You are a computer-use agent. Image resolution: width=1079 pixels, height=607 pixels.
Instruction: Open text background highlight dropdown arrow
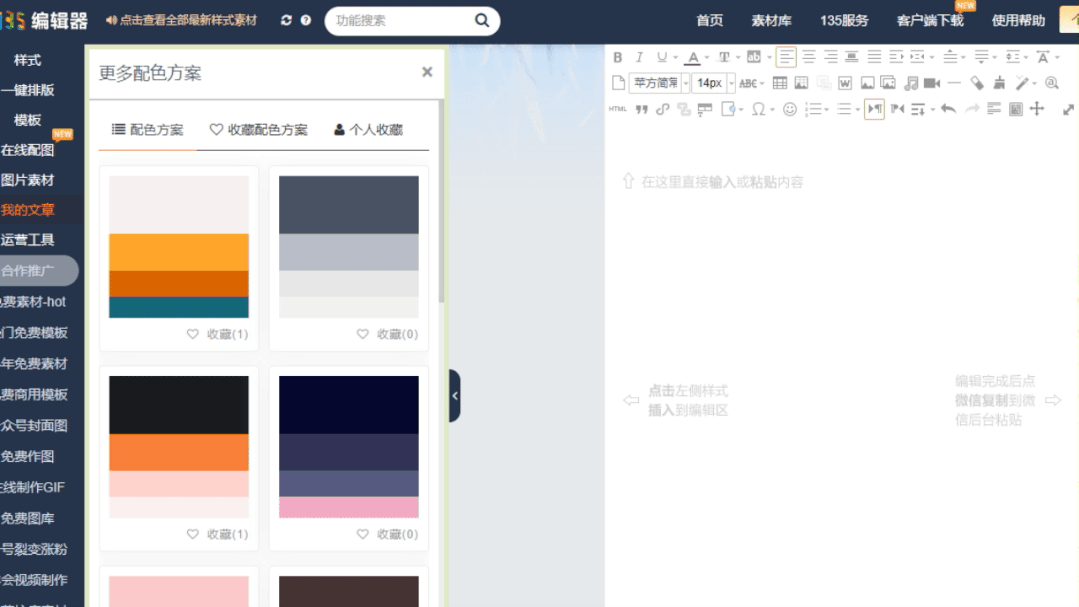coord(769,58)
